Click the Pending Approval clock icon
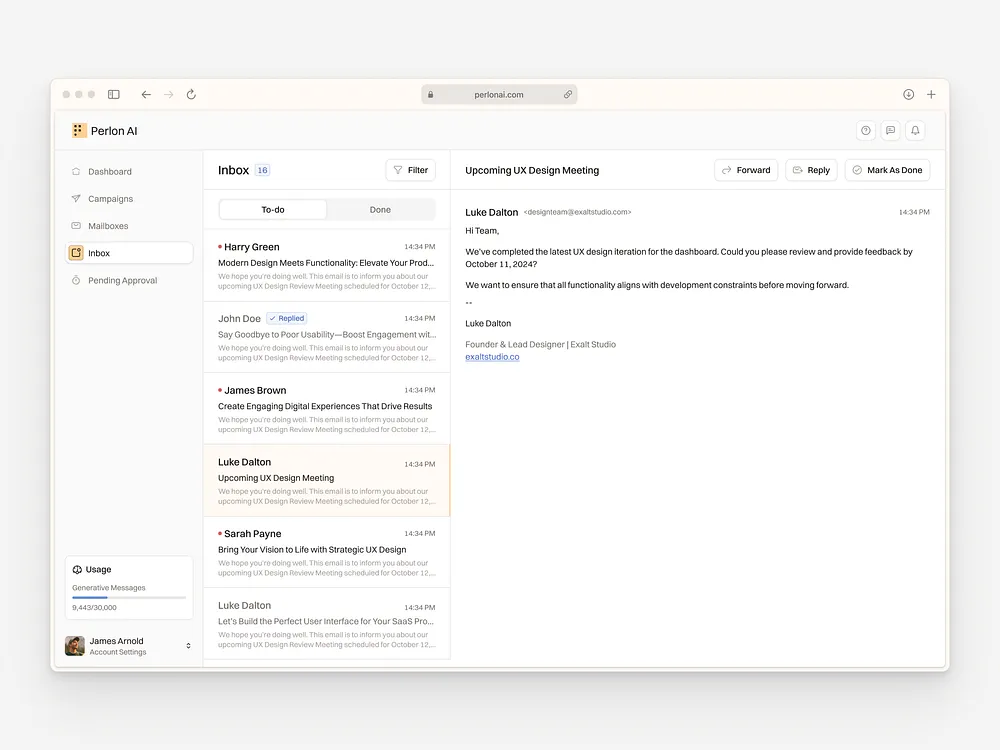This screenshot has height=750, width=1000. (x=78, y=280)
